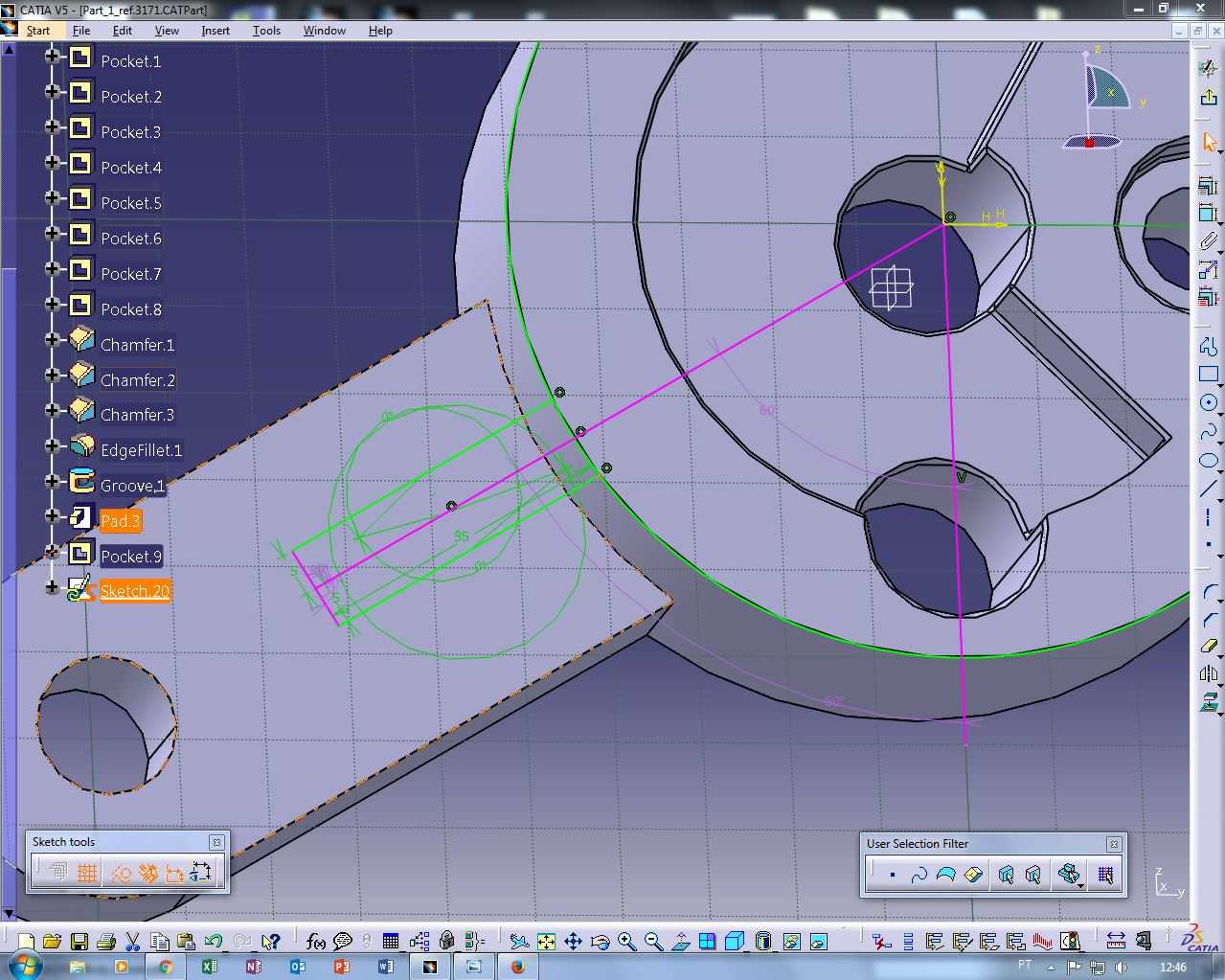Viewport: 1225px width, 980px height.
Task: Click the Undo icon in bottom toolbar
Action: [214, 942]
